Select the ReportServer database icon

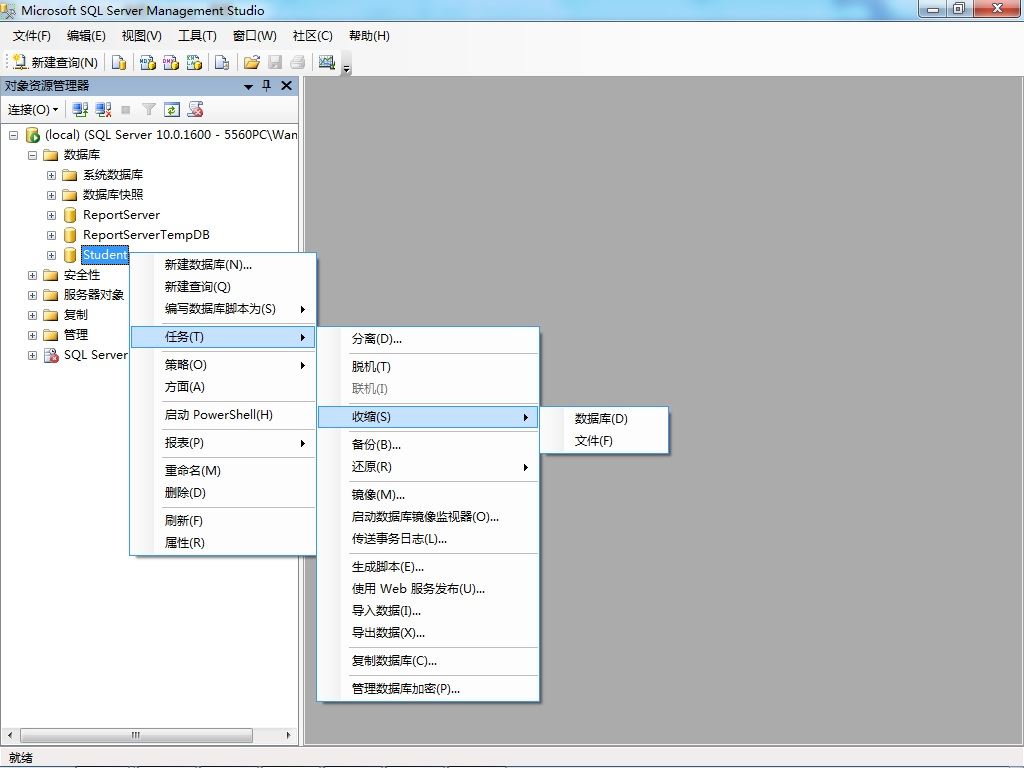tap(70, 215)
